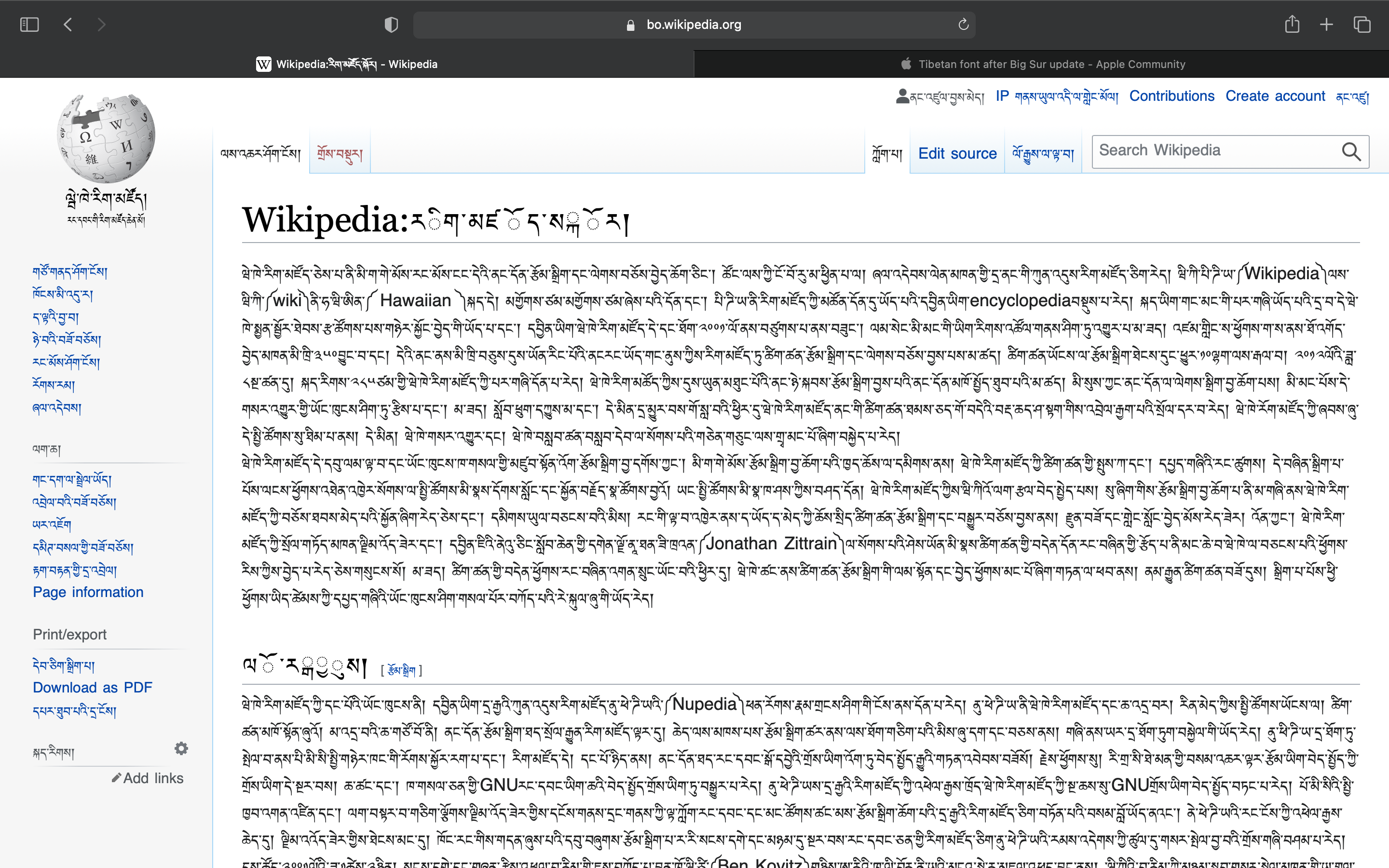Show the tab overview icon
Image resolution: width=1389 pixels, height=868 pixels.
[x=1362, y=25]
